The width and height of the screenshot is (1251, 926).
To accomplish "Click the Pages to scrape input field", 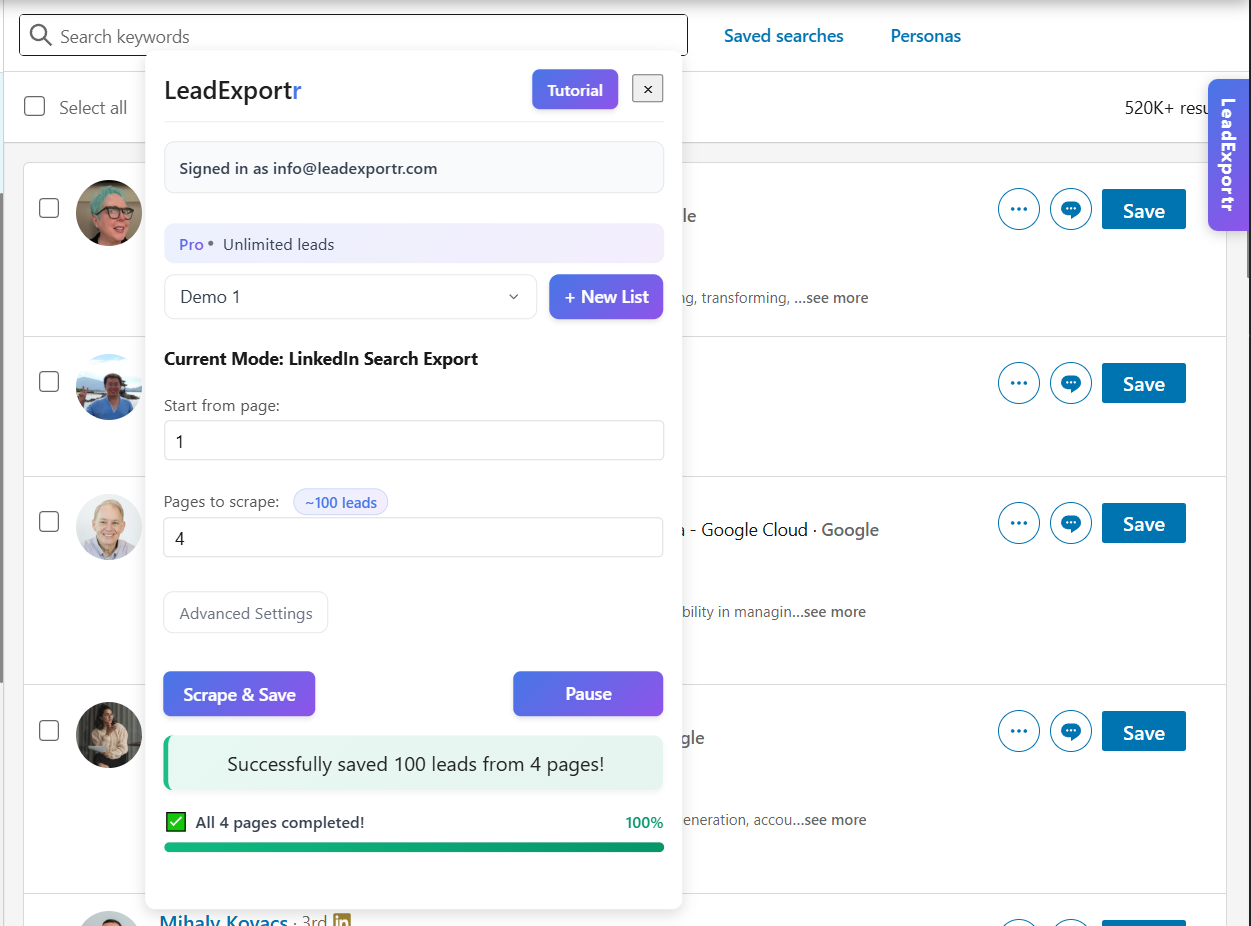I will click(413, 538).
